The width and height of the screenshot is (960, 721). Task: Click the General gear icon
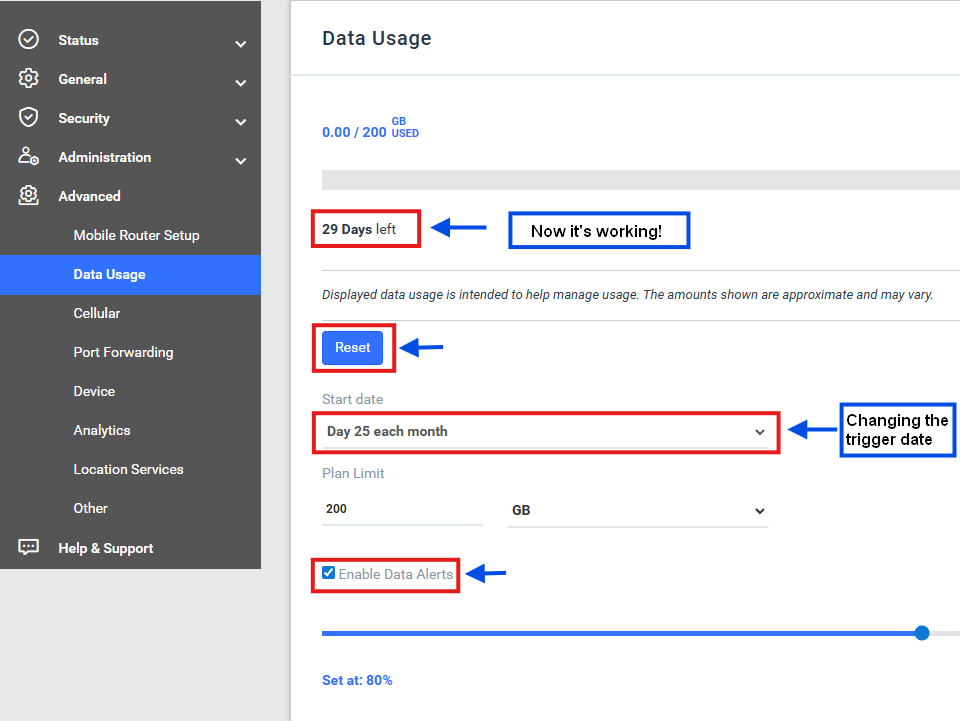(x=29, y=79)
